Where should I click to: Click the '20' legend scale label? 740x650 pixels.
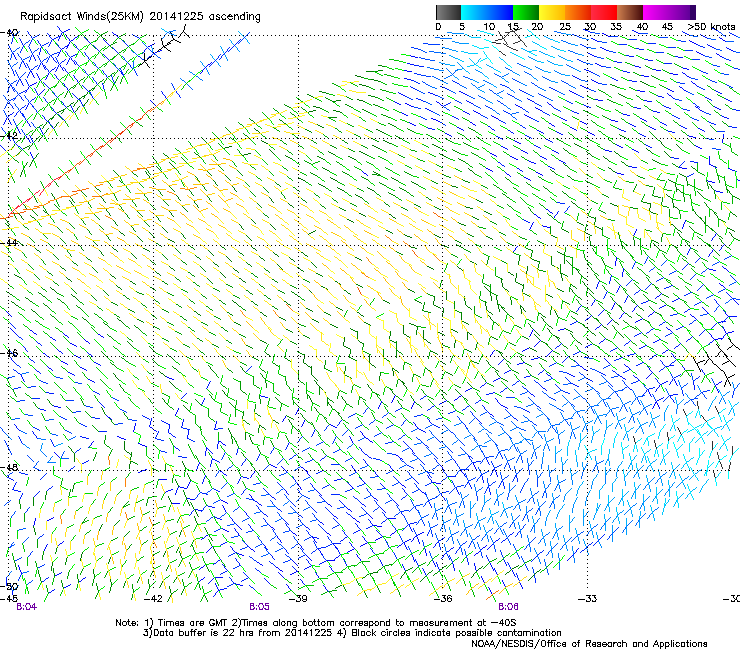click(537, 27)
